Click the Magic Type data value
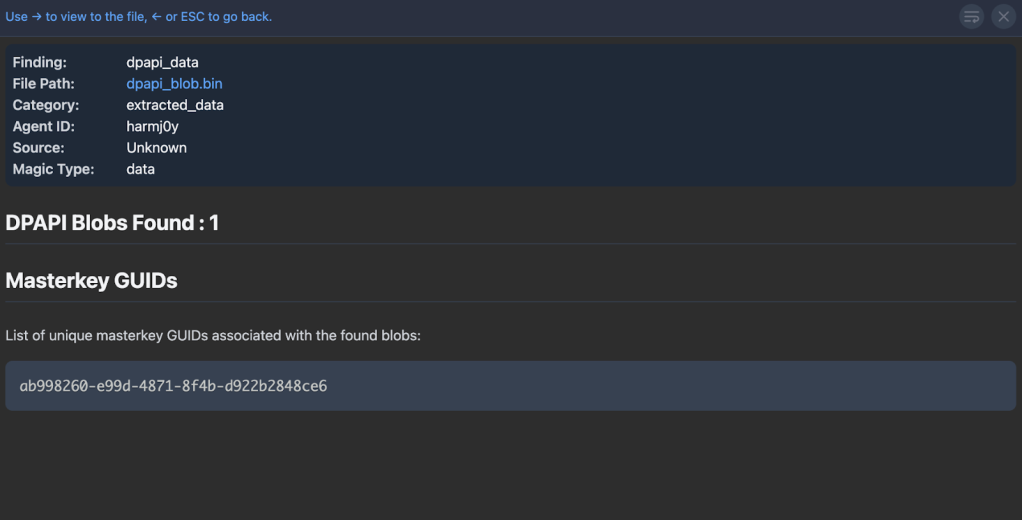Viewport: 1022px width, 520px height. [140, 170]
